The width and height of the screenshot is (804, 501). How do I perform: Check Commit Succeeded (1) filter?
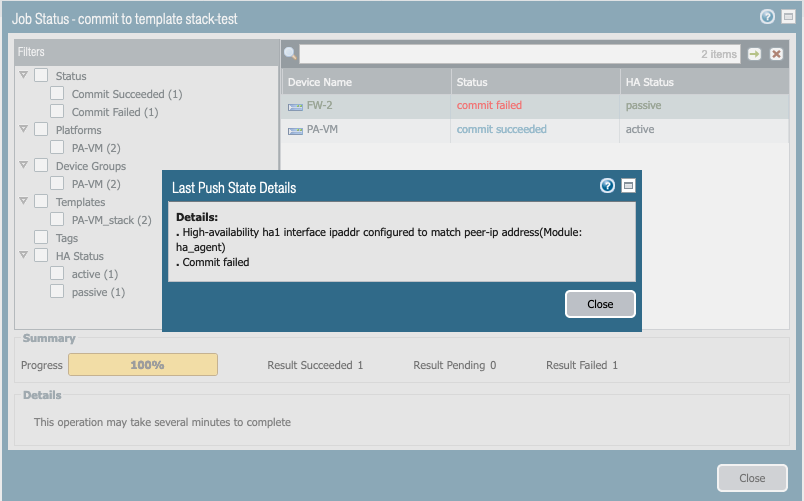pyautogui.click(x=57, y=93)
